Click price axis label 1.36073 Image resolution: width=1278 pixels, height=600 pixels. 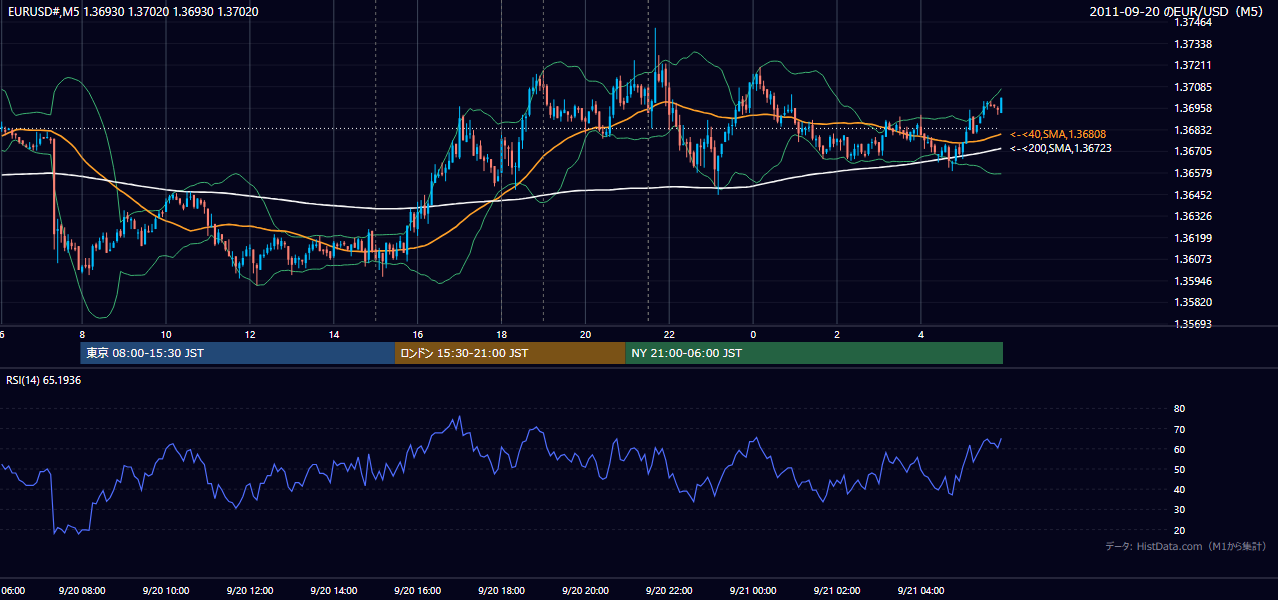tap(1194, 259)
